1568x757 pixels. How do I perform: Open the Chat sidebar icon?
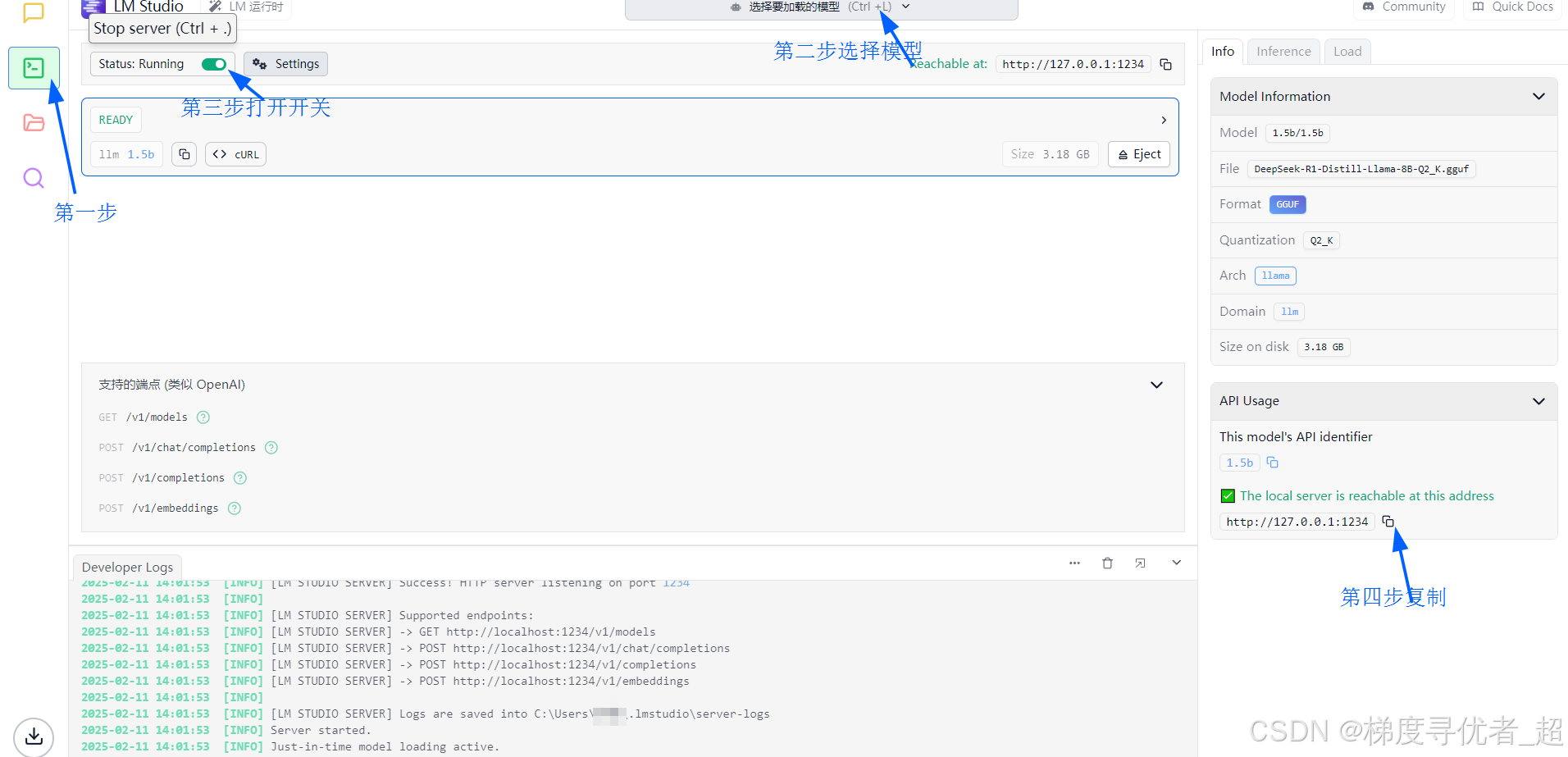34,12
